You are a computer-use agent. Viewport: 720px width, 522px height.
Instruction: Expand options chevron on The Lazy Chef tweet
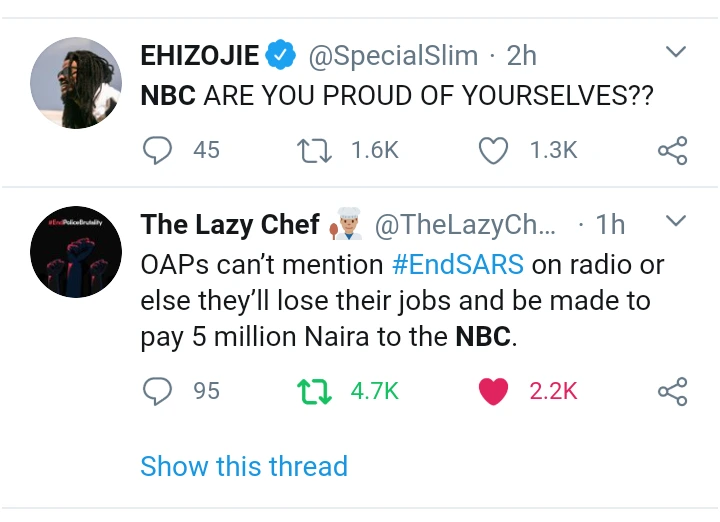676,221
